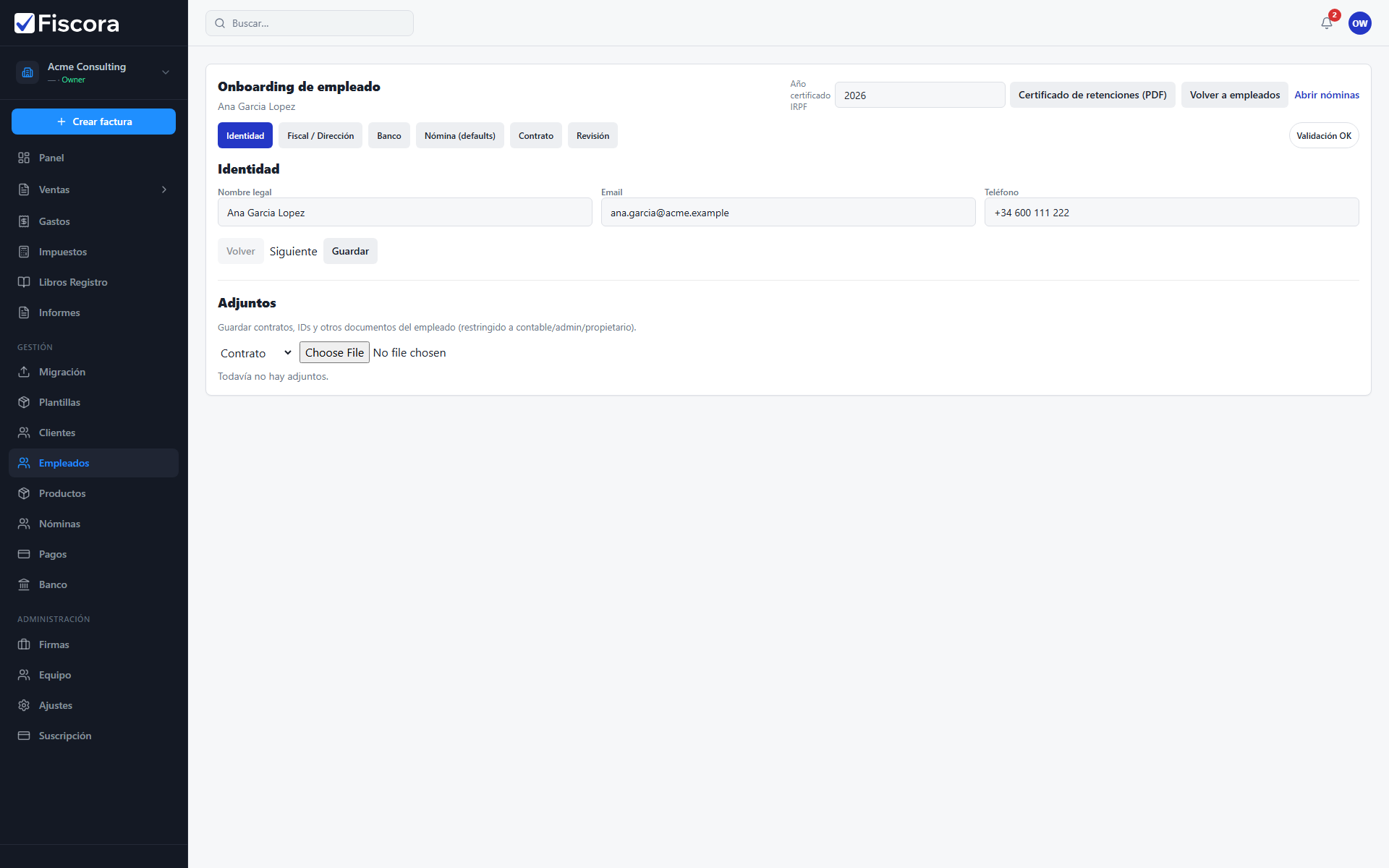
Task: Click the Nombre legal input field
Action: 405,212
